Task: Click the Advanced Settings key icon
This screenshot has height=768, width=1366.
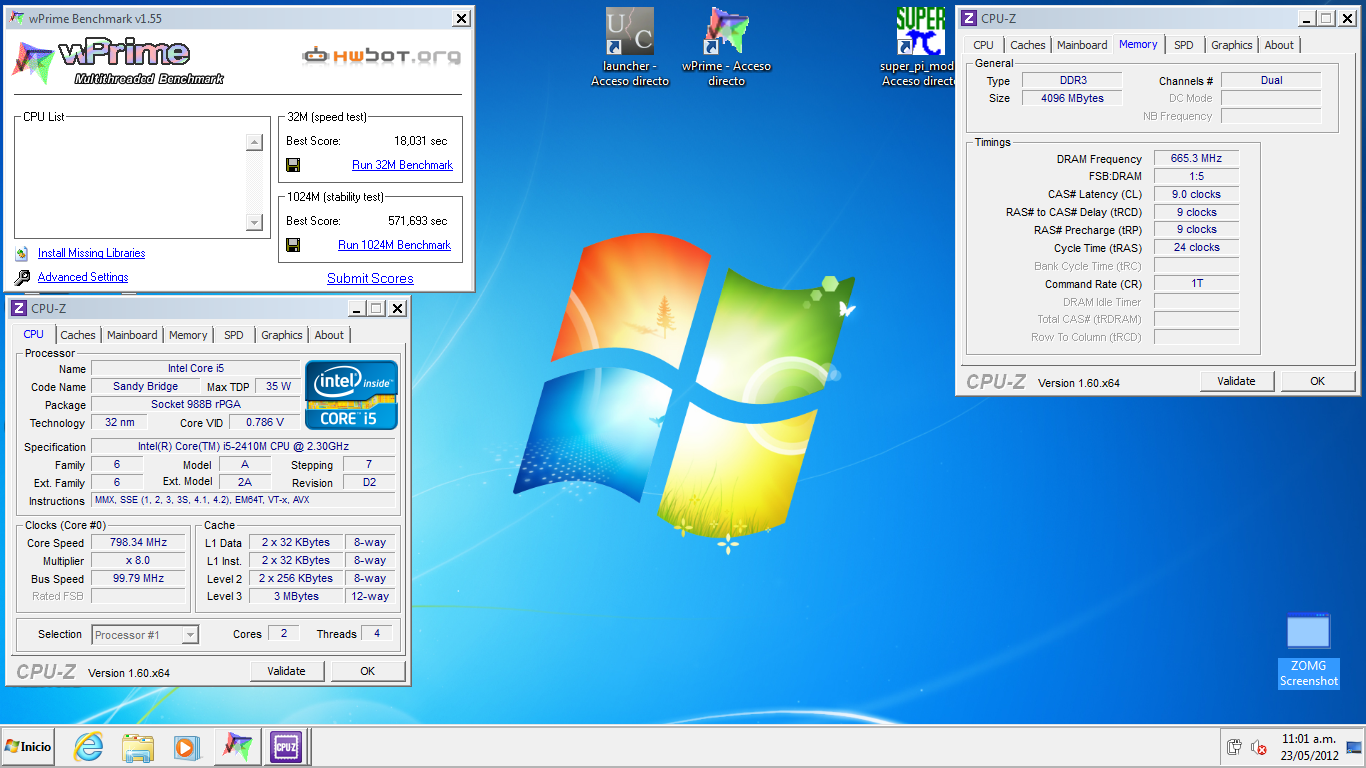Action: point(22,278)
